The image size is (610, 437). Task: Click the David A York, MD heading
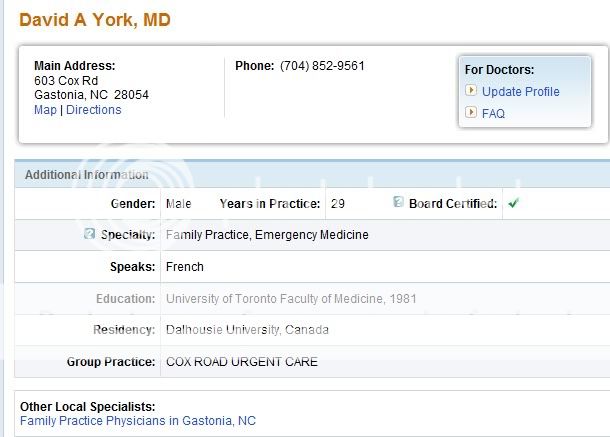click(x=95, y=20)
